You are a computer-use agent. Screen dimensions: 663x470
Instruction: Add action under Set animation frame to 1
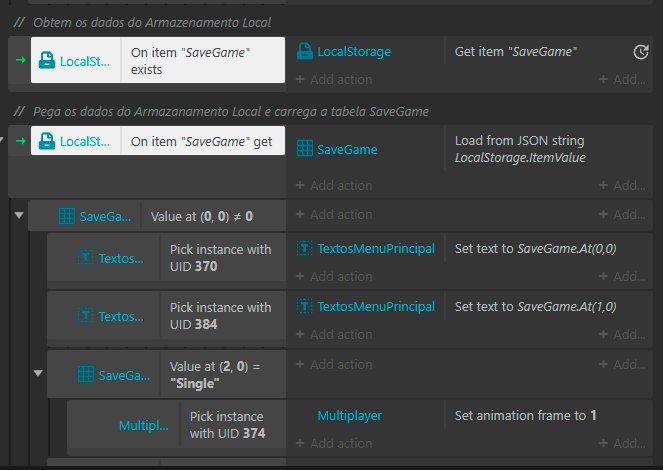coord(334,443)
